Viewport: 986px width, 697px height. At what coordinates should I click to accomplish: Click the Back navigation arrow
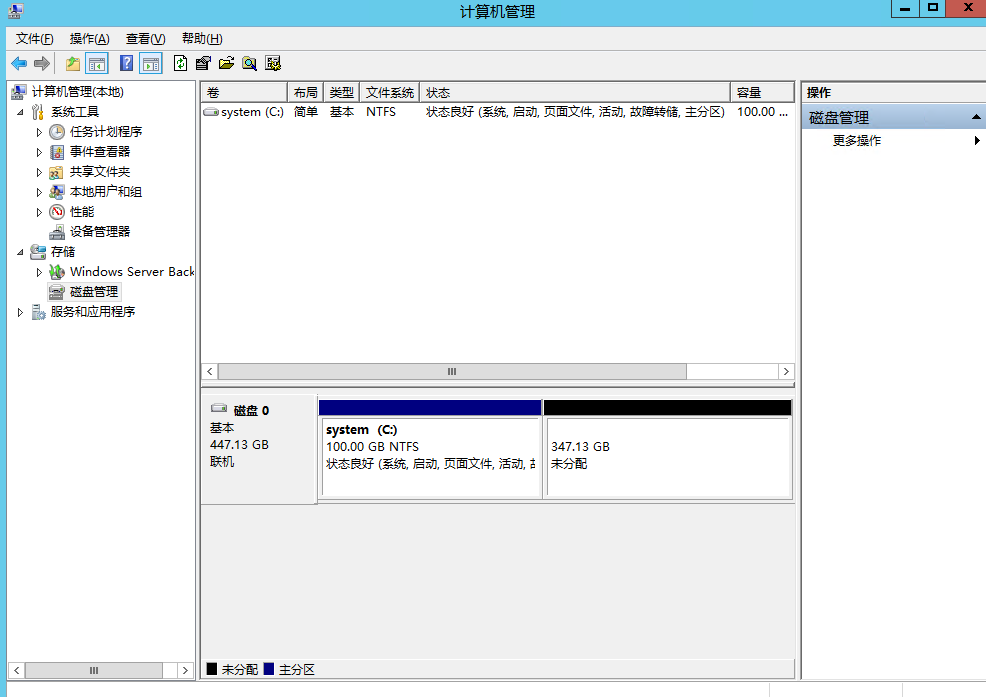pos(18,62)
